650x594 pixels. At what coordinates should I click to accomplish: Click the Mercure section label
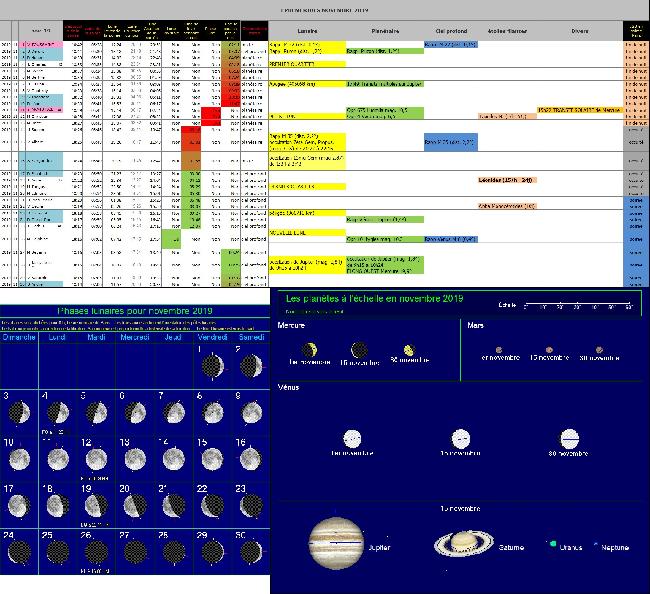[291, 325]
